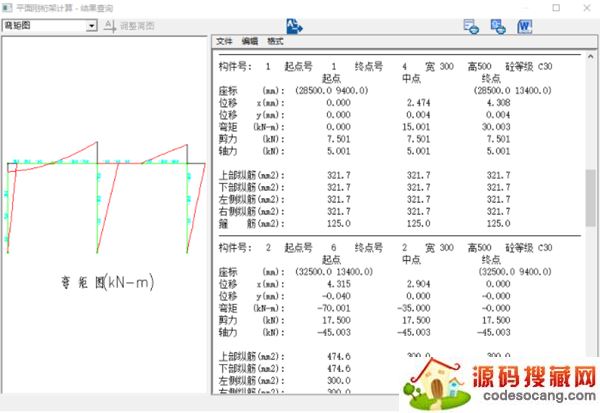
Task: Click member 1 高500 height text
Action: coord(479,66)
